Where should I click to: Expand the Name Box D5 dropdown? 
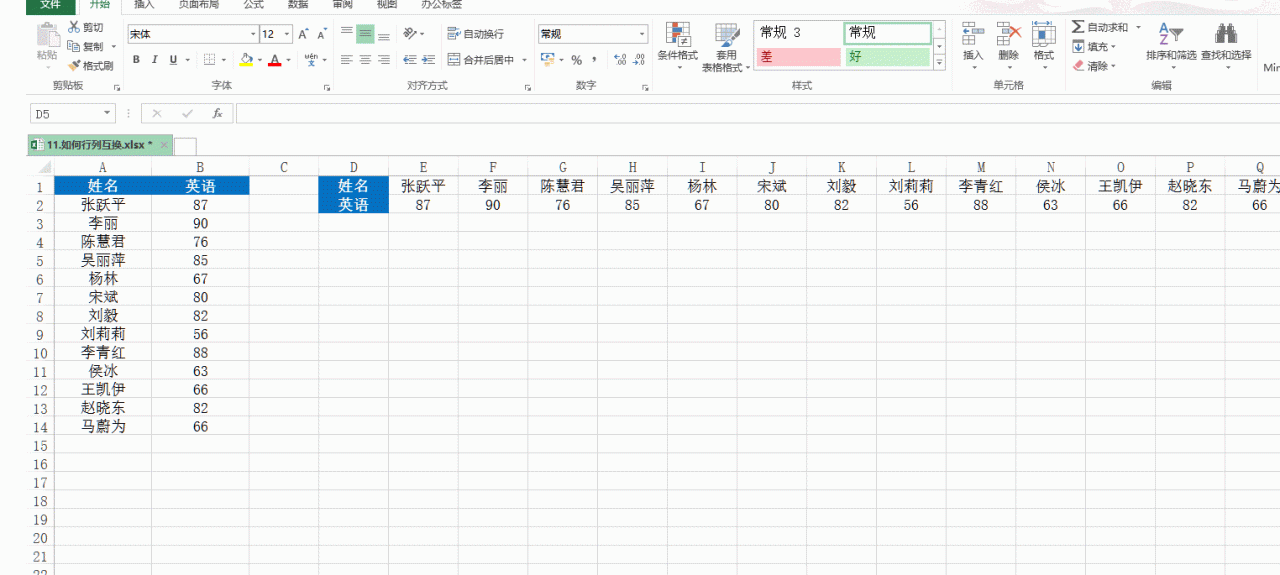(107, 114)
